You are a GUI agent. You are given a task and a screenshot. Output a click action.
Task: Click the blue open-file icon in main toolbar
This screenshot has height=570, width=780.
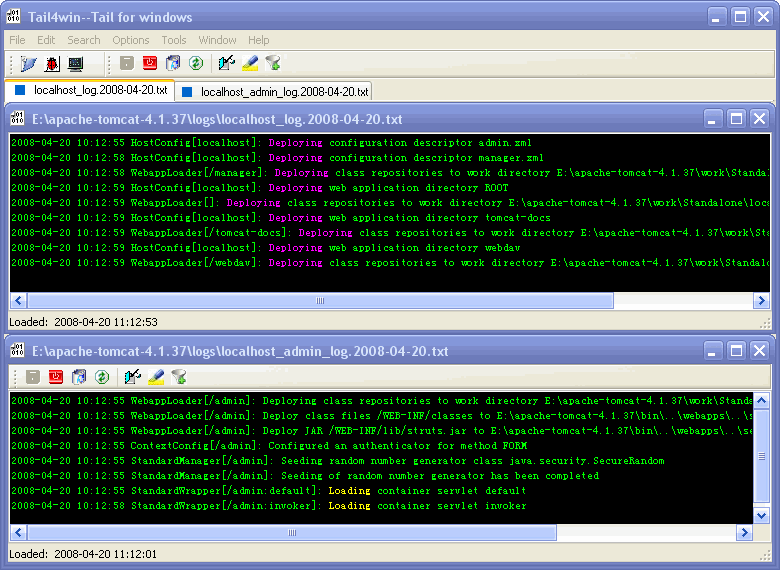point(28,64)
